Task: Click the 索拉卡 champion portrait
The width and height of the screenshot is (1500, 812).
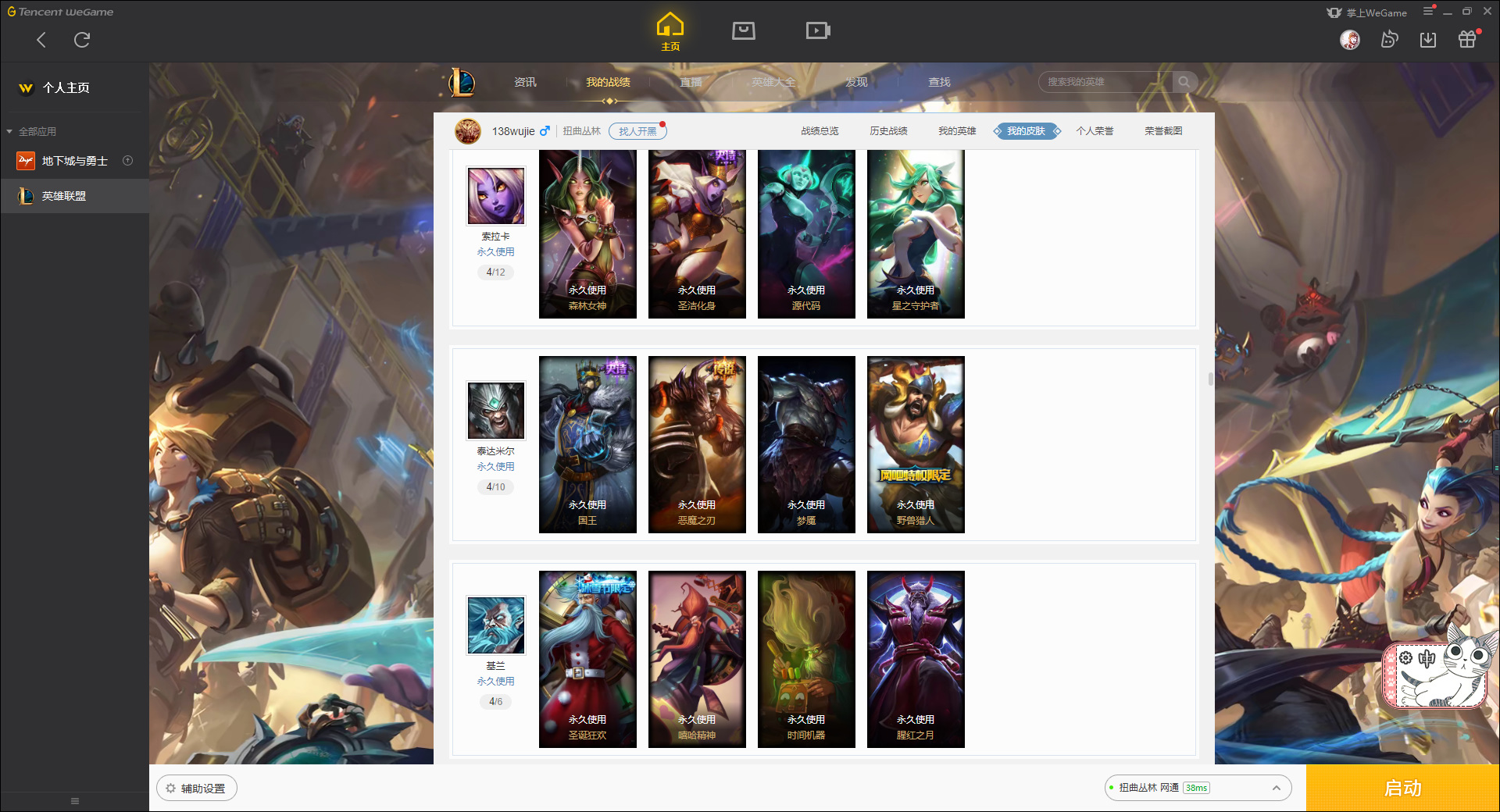Action: 496,195
